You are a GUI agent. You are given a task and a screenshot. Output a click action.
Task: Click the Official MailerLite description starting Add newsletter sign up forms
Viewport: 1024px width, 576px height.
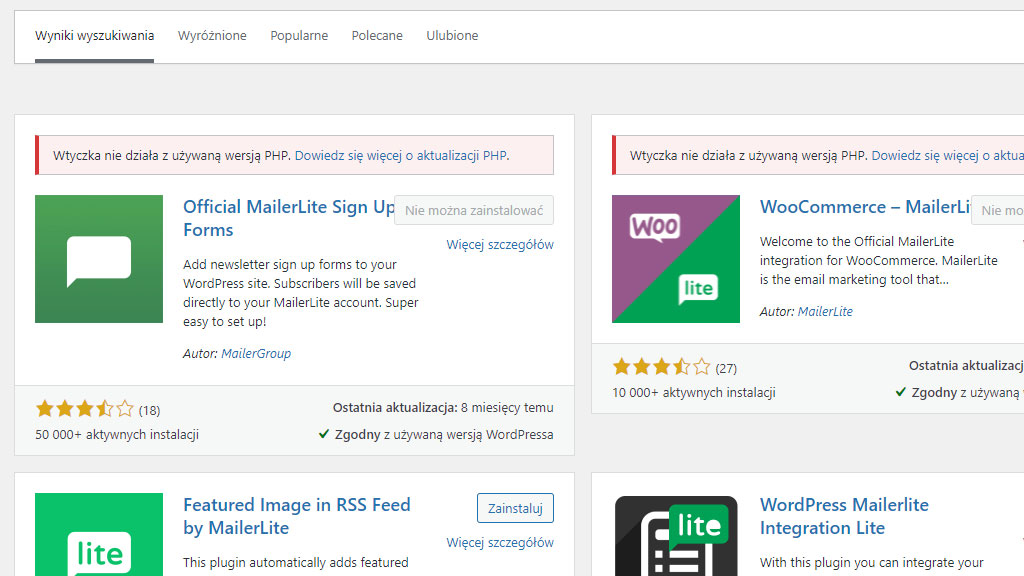click(x=300, y=293)
